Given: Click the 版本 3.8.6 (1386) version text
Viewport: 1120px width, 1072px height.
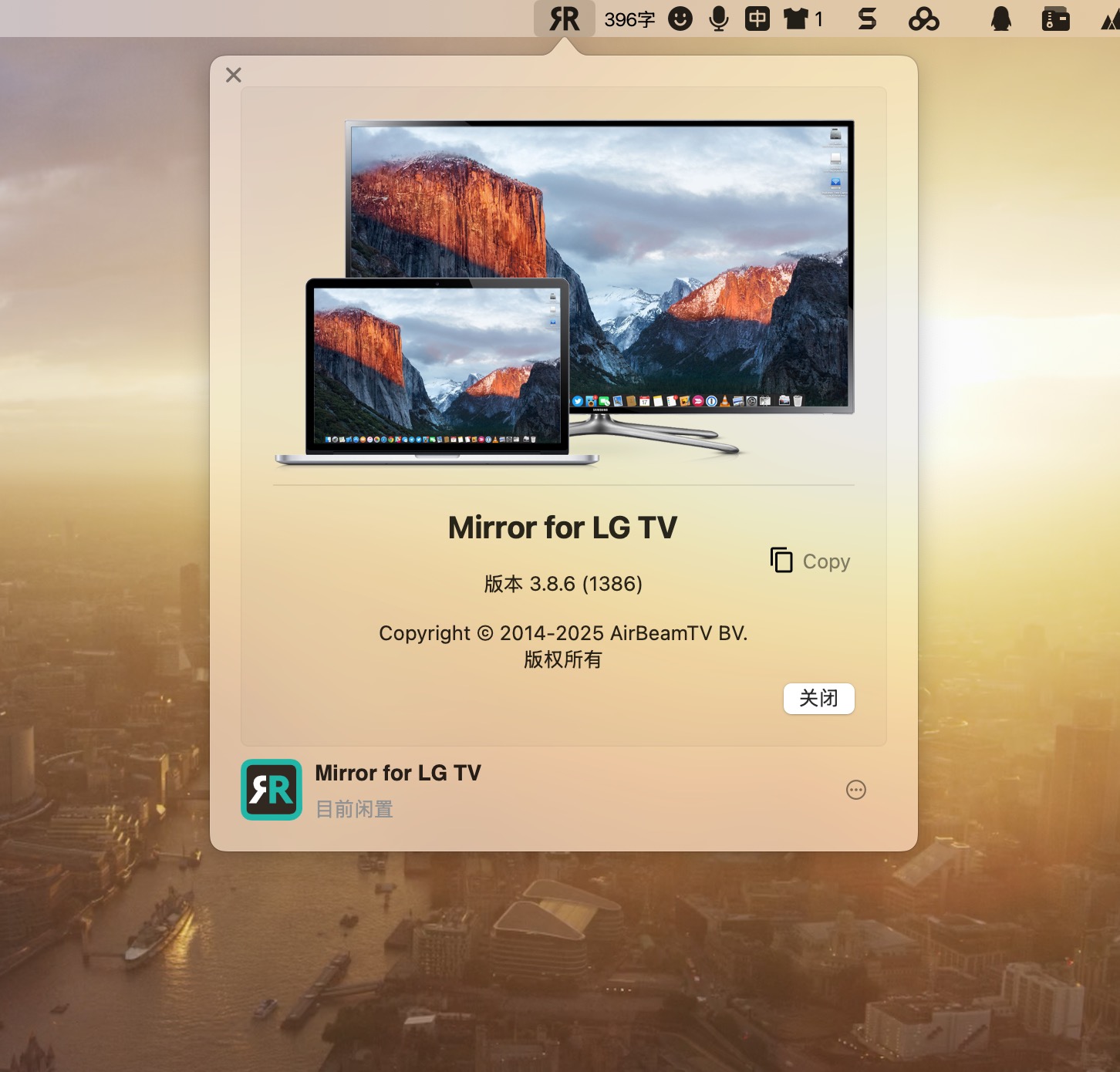Looking at the screenshot, I should [x=563, y=584].
